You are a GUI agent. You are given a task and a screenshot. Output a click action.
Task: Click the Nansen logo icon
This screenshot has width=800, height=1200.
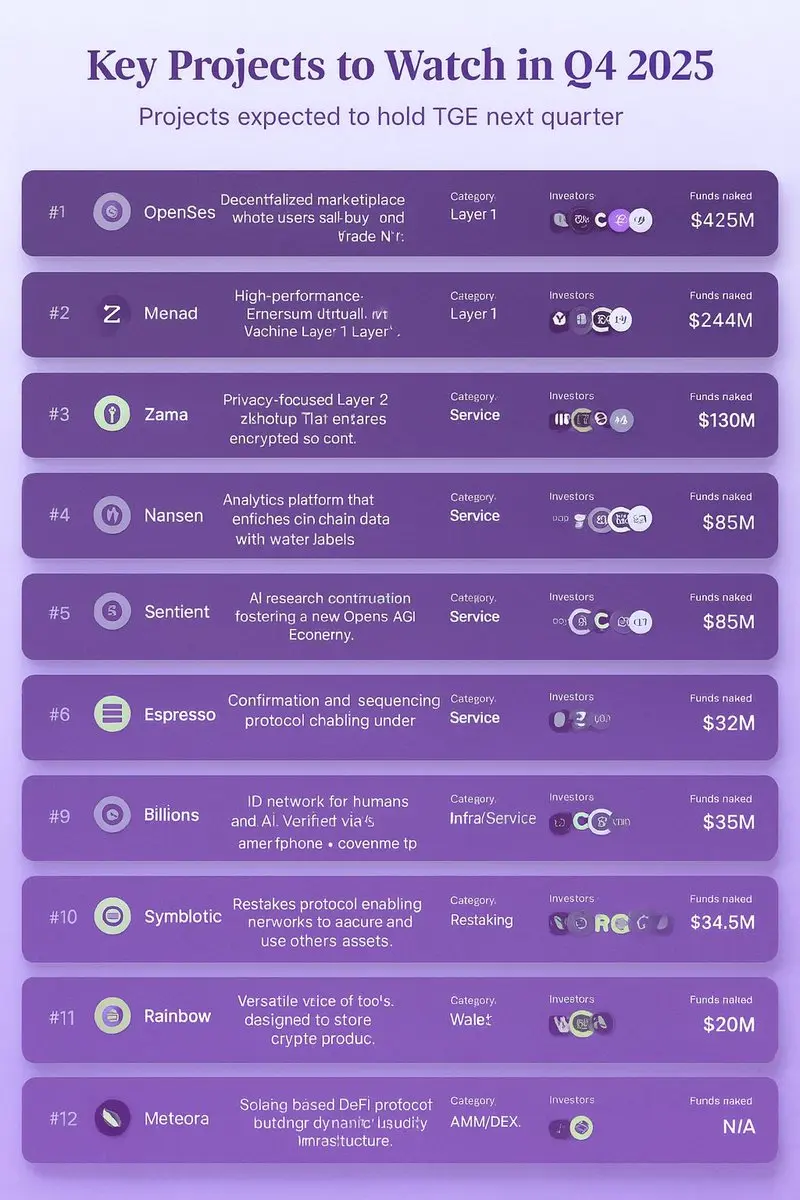tap(112, 515)
